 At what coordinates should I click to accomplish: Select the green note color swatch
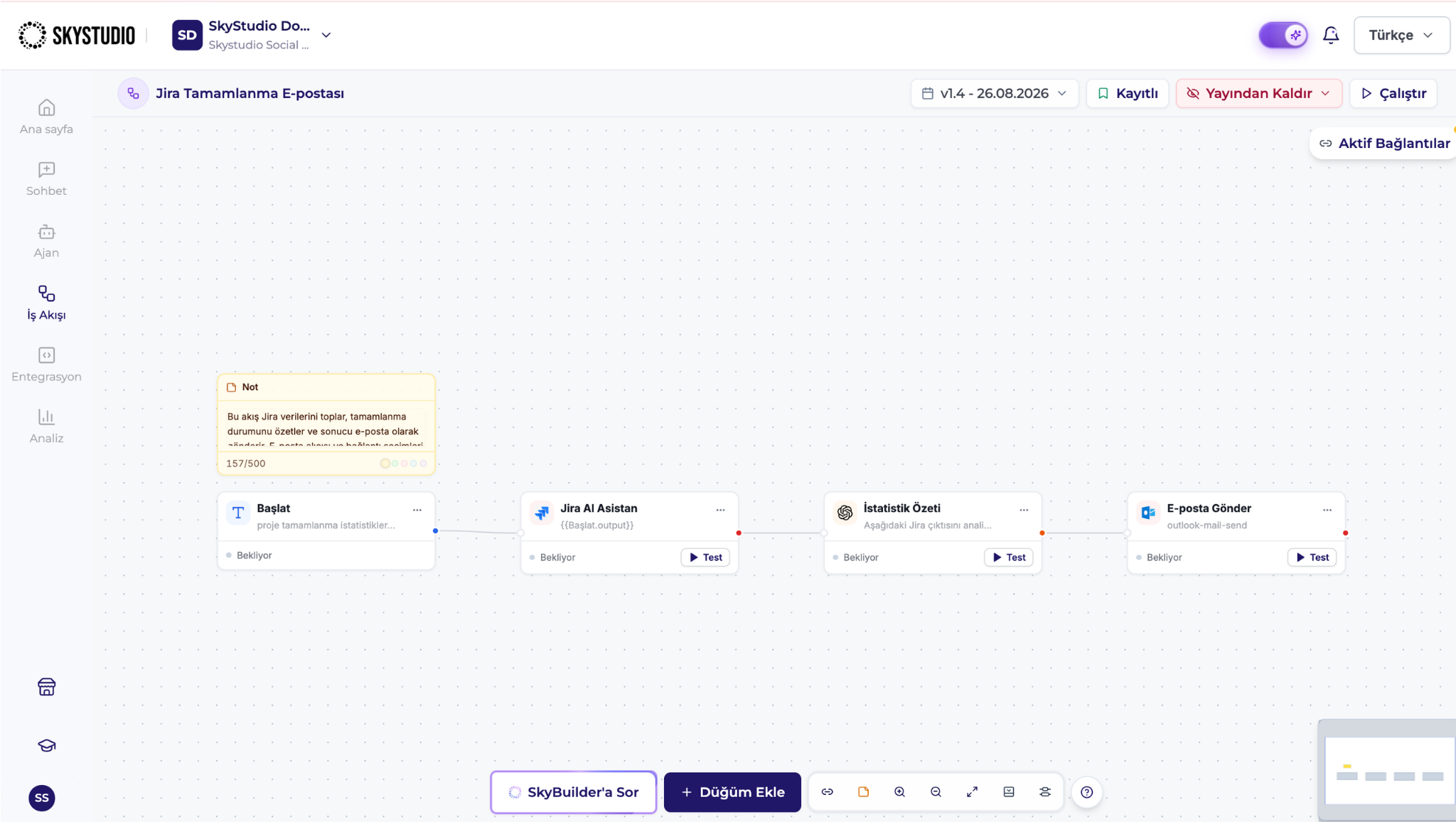point(395,464)
